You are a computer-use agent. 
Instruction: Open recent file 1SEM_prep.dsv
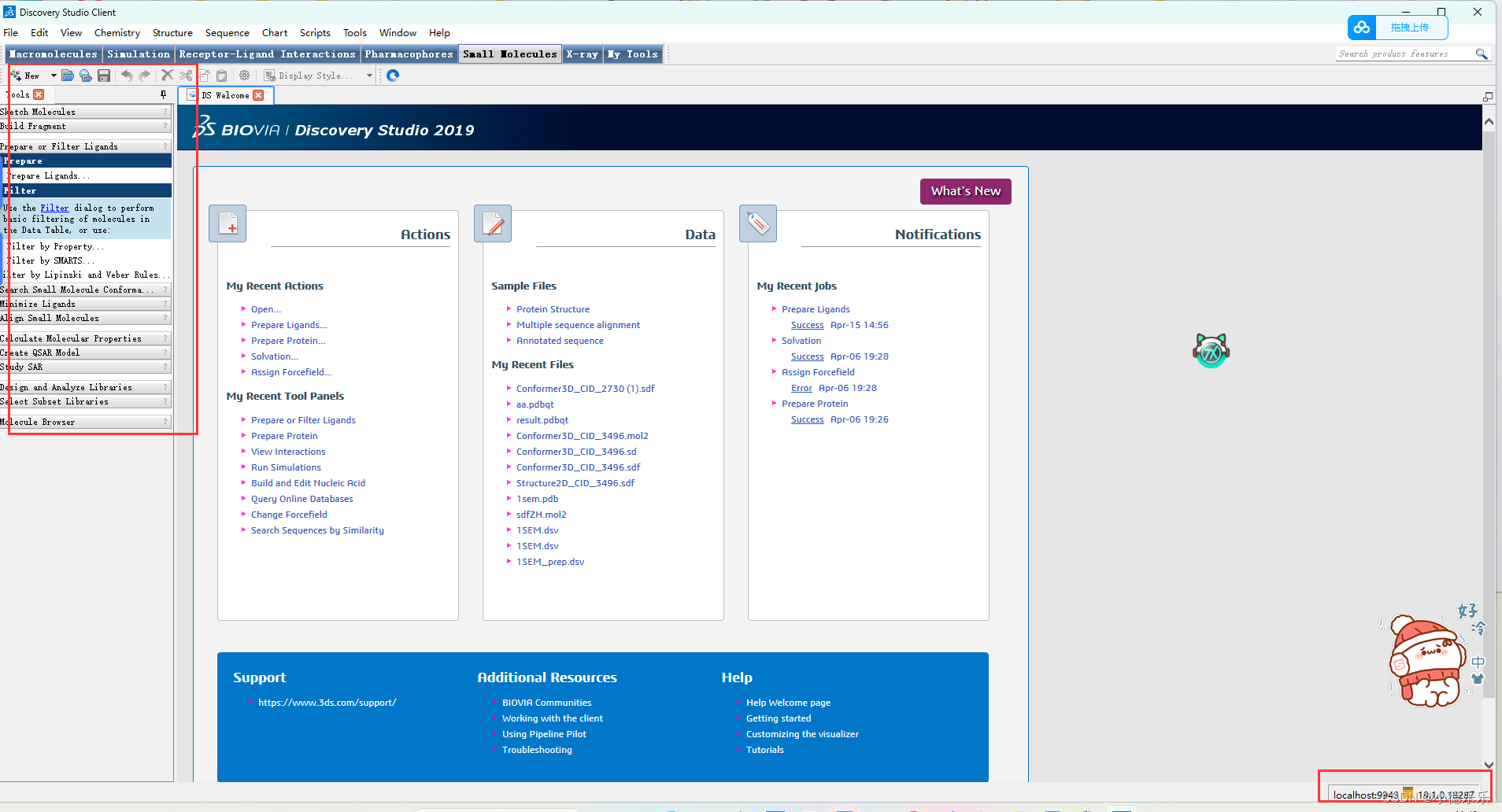tap(550, 562)
